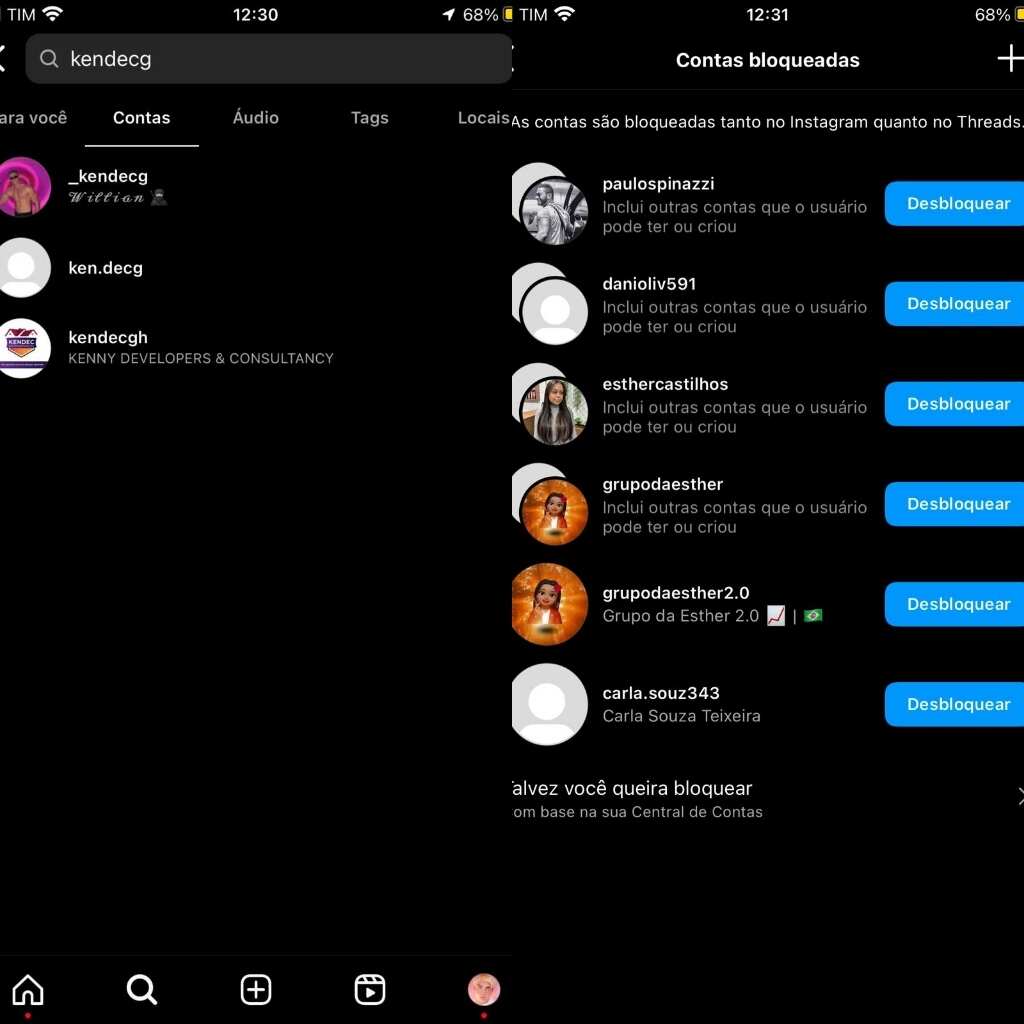The image size is (1024, 1024).
Task: Unblock paulospinazzi with Desbloquear button
Action: tap(957, 204)
